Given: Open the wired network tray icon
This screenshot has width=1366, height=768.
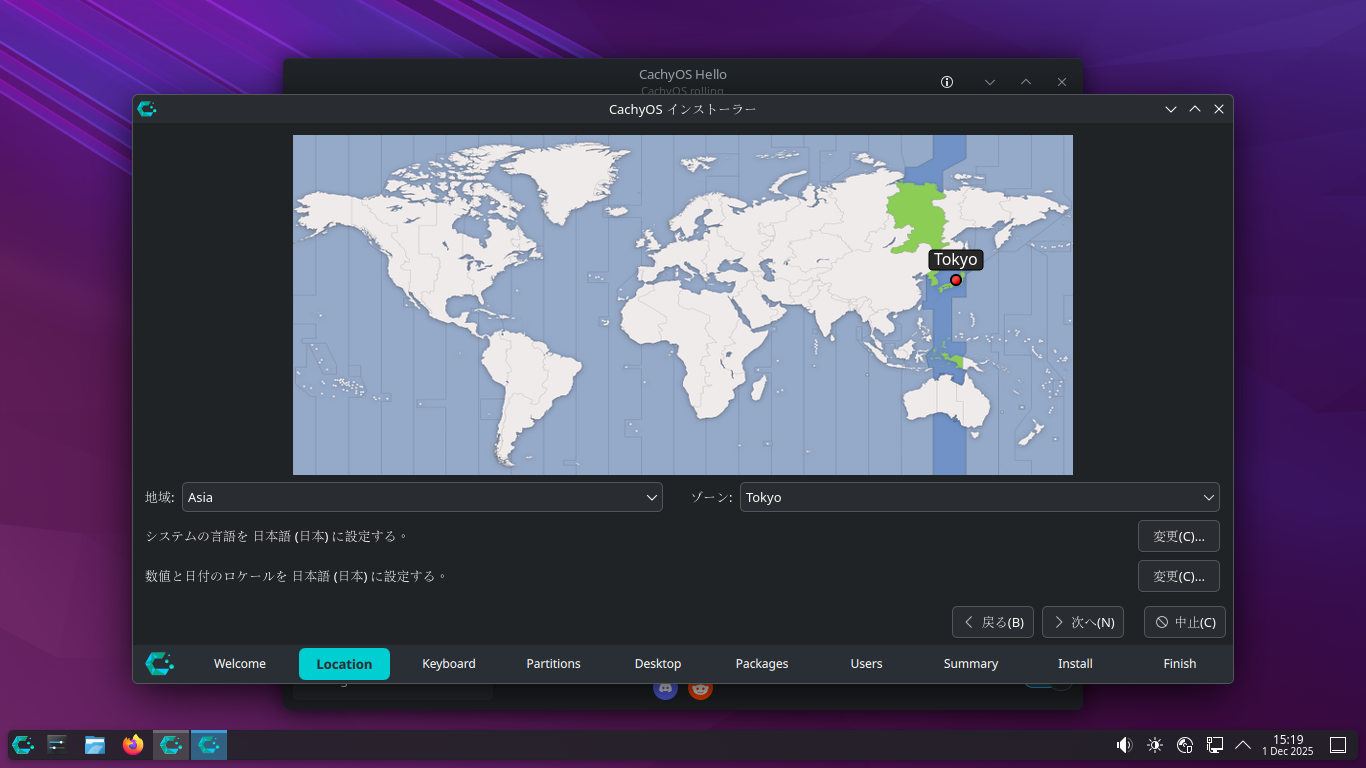Looking at the screenshot, I should 1215,745.
